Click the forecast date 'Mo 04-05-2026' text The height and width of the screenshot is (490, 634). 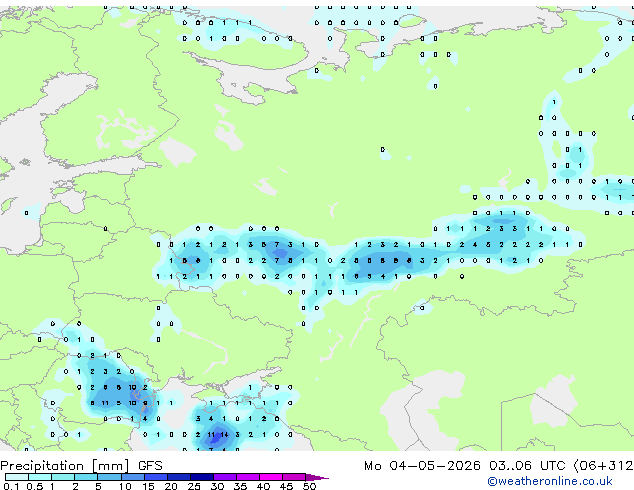coord(422,466)
